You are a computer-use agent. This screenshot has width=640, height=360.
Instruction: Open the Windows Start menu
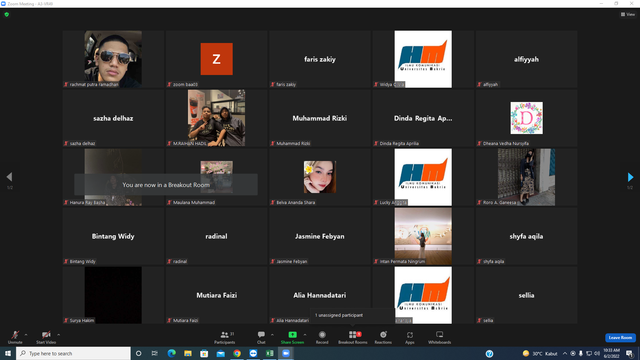(x=8, y=353)
